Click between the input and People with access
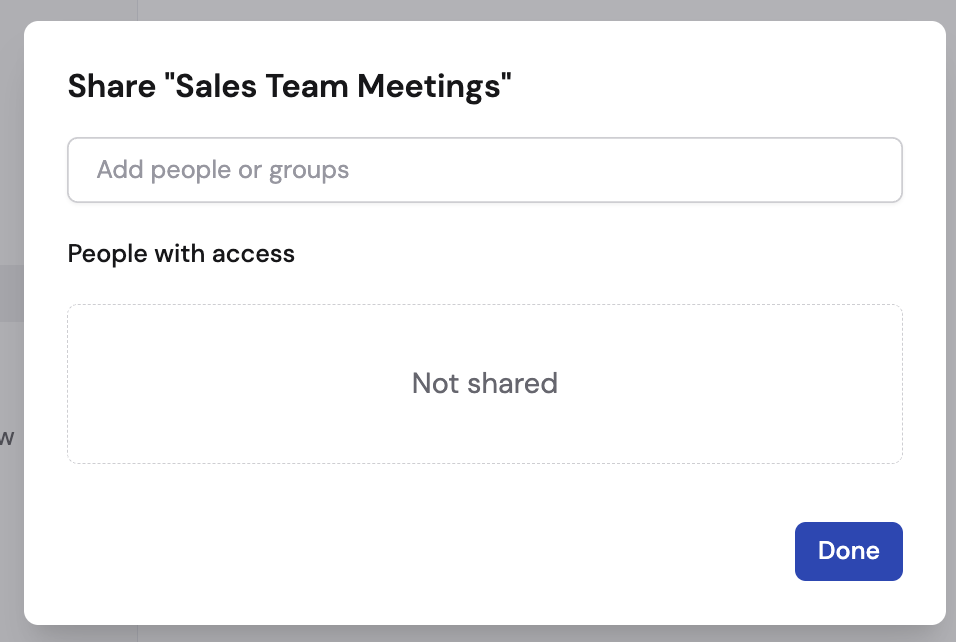Image resolution: width=956 pixels, height=642 pixels. (x=484, y=220)
